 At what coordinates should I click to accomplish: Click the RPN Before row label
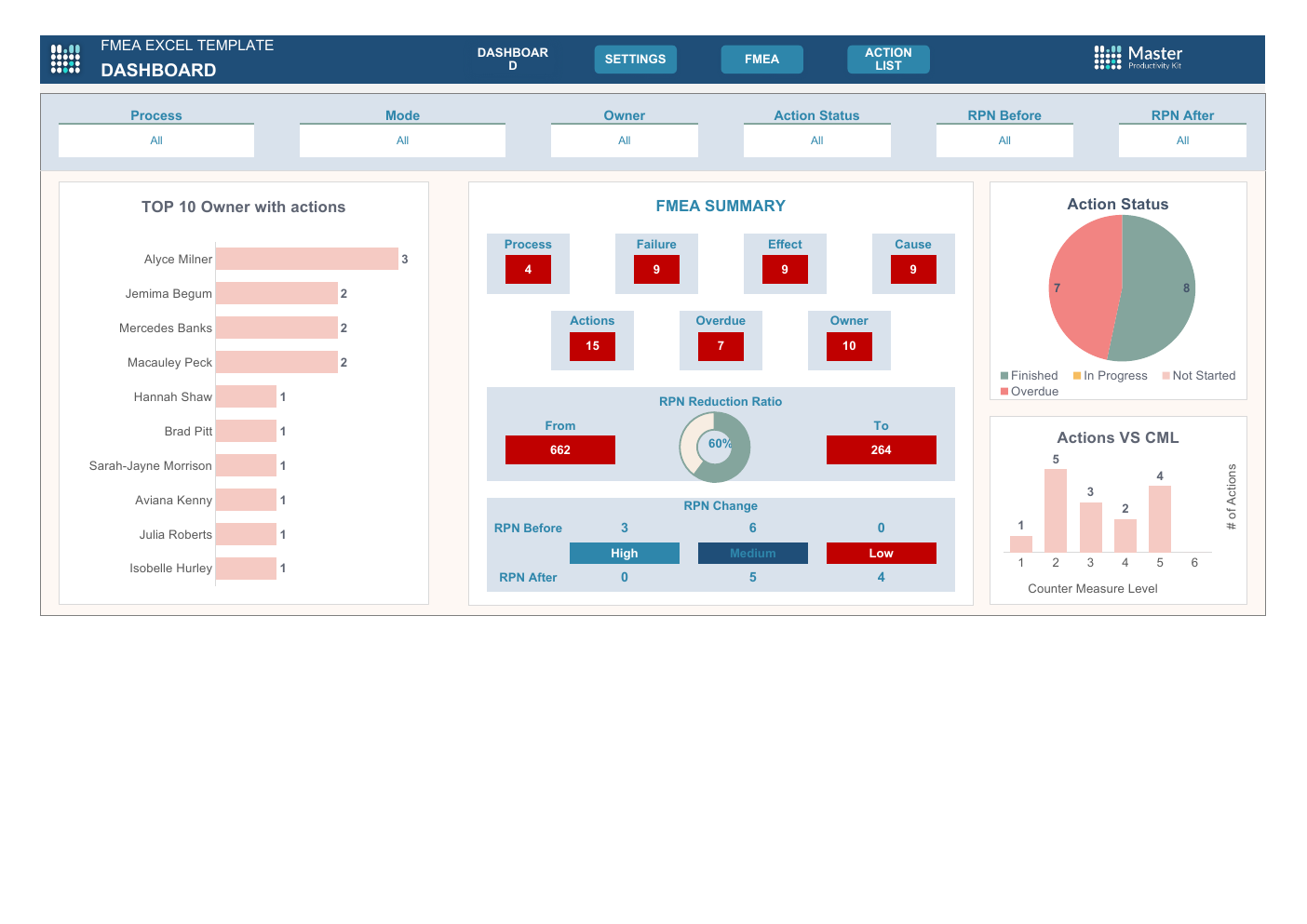click(x=528, y=528)
